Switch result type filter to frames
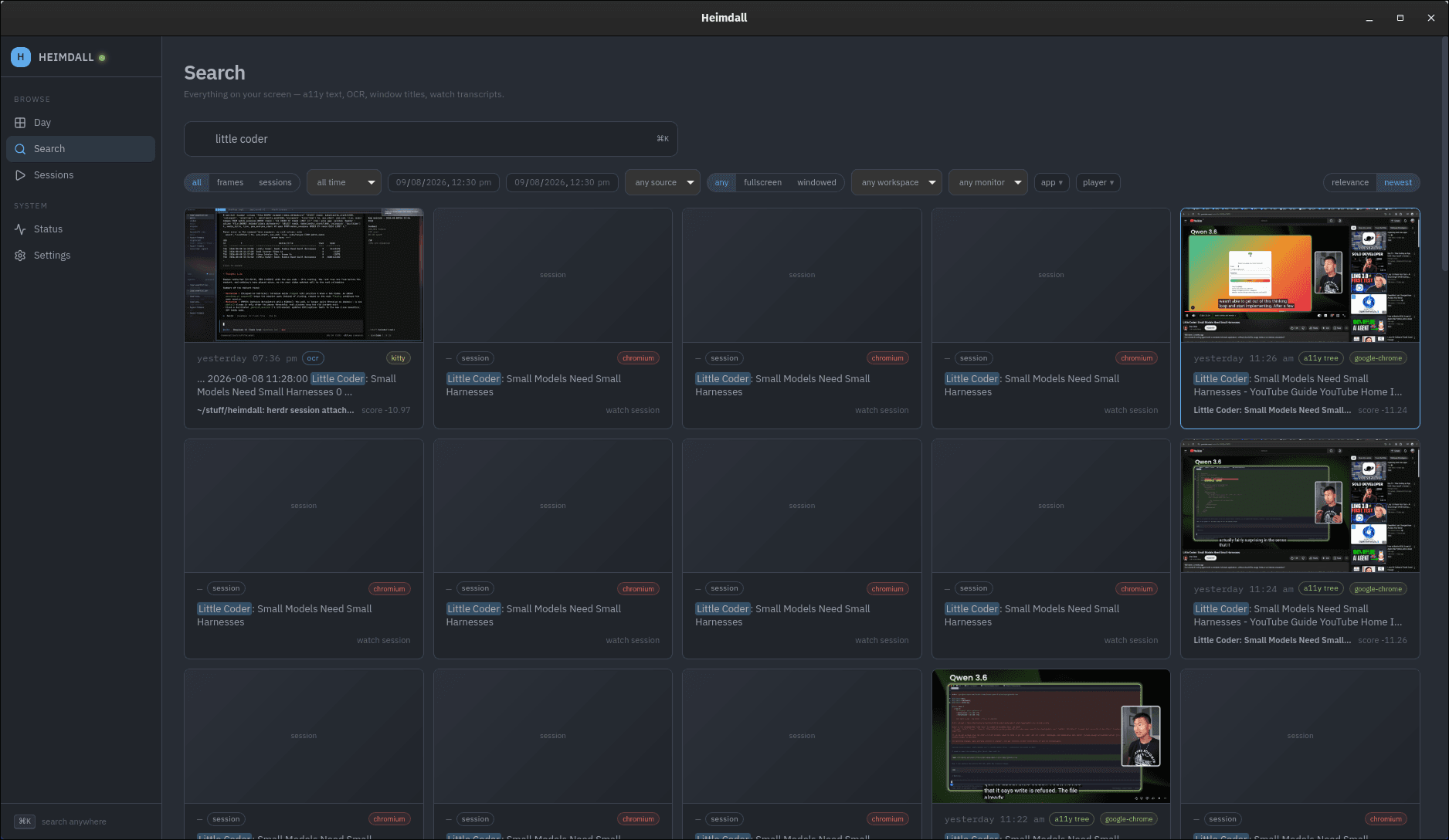 [x=230, y=183]
